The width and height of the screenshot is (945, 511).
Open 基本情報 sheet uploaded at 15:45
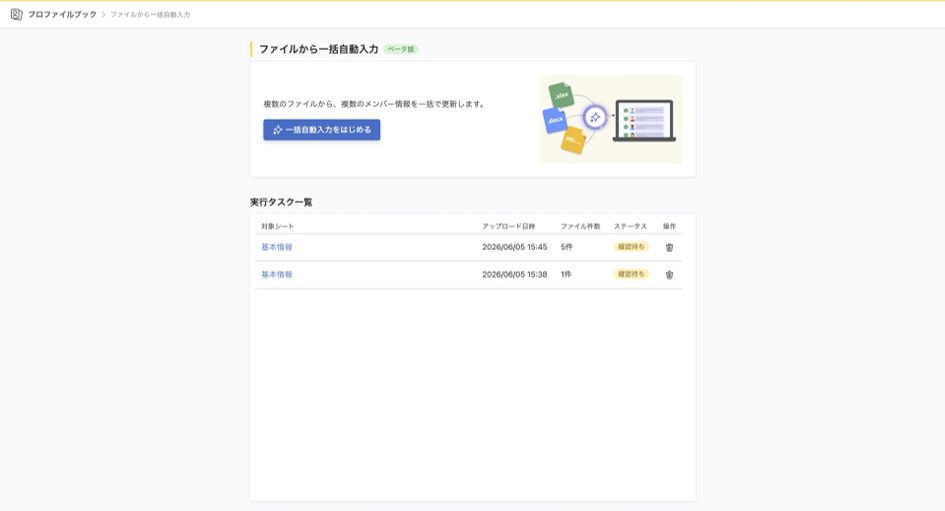277,247
